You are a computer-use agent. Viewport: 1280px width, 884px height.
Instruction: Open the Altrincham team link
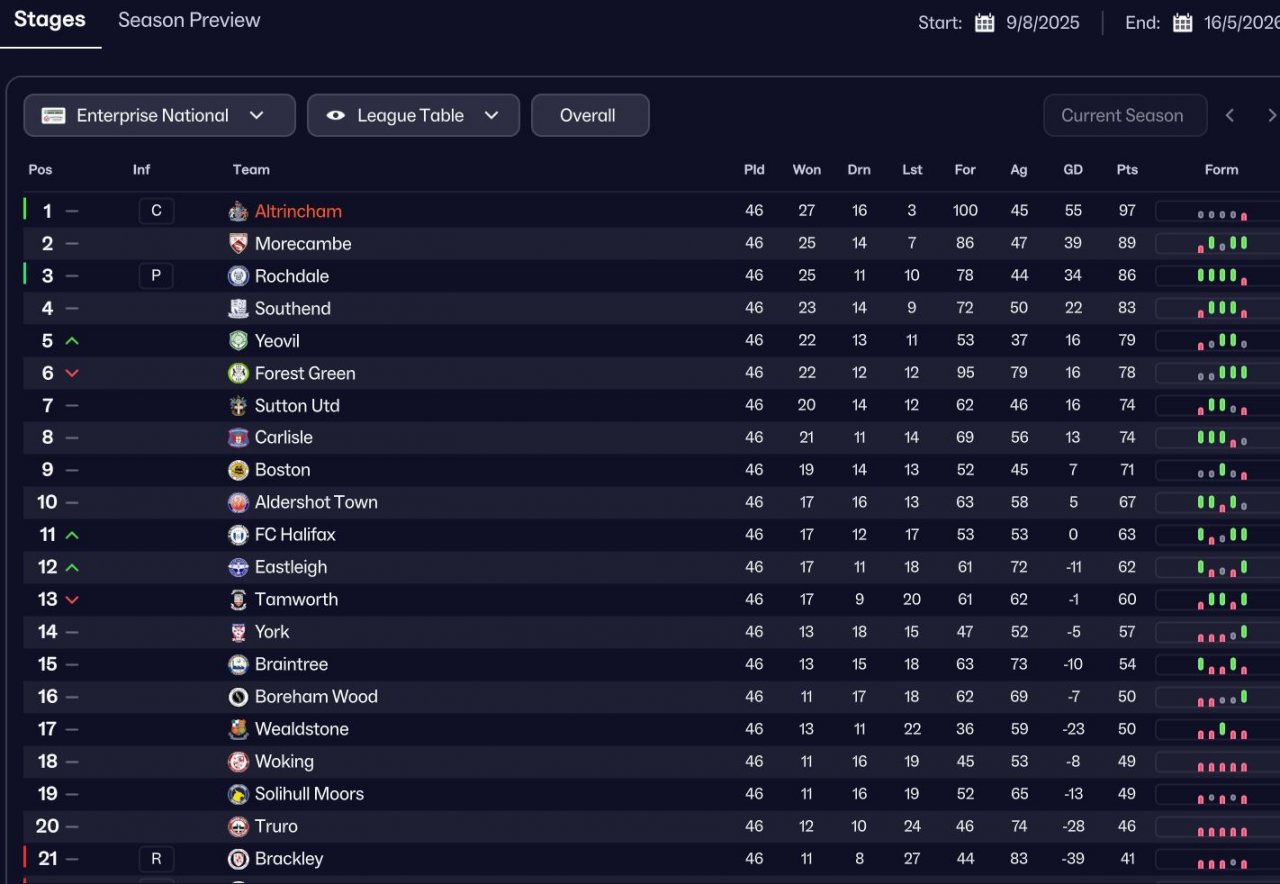(298, 211)
